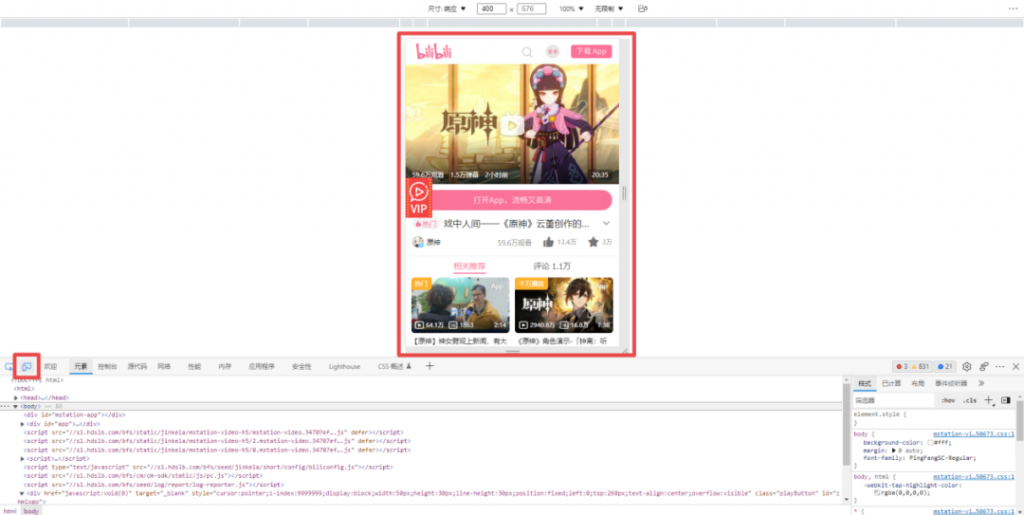Switch to the 控制台 console tab
Image resolution: width=1024 pixels, height=515 pixels.
(107, 367)
